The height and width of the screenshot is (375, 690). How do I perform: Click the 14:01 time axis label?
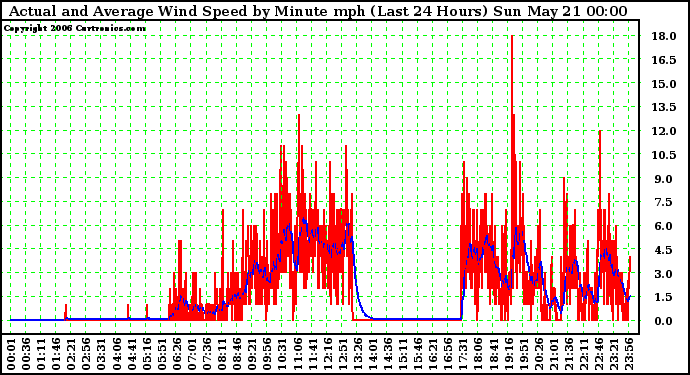[x=373, y=354]
